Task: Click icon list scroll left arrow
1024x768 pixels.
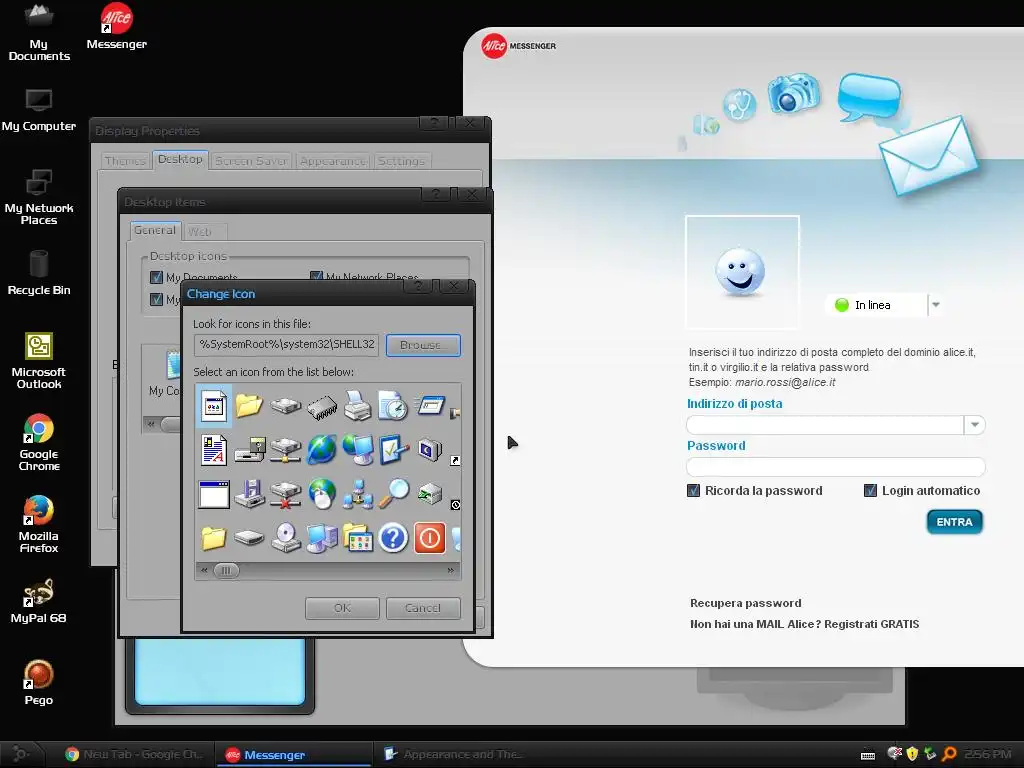Action: 204,570
